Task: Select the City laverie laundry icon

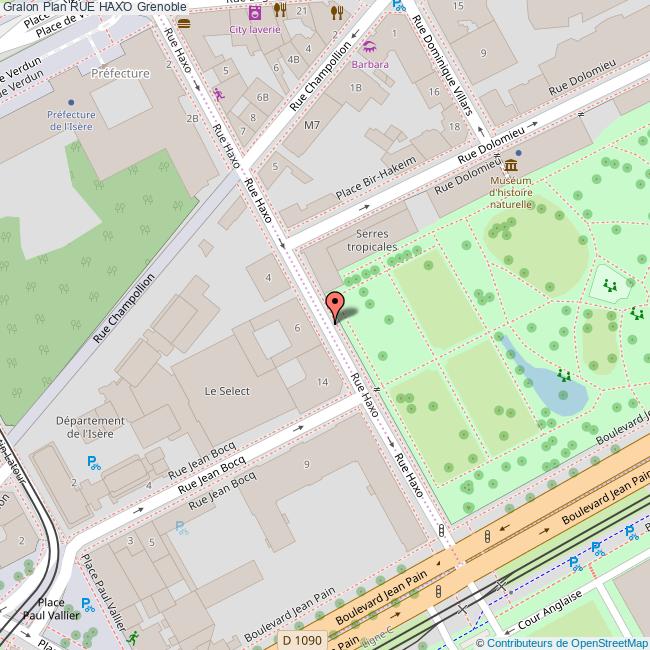Action: (255, 12)
